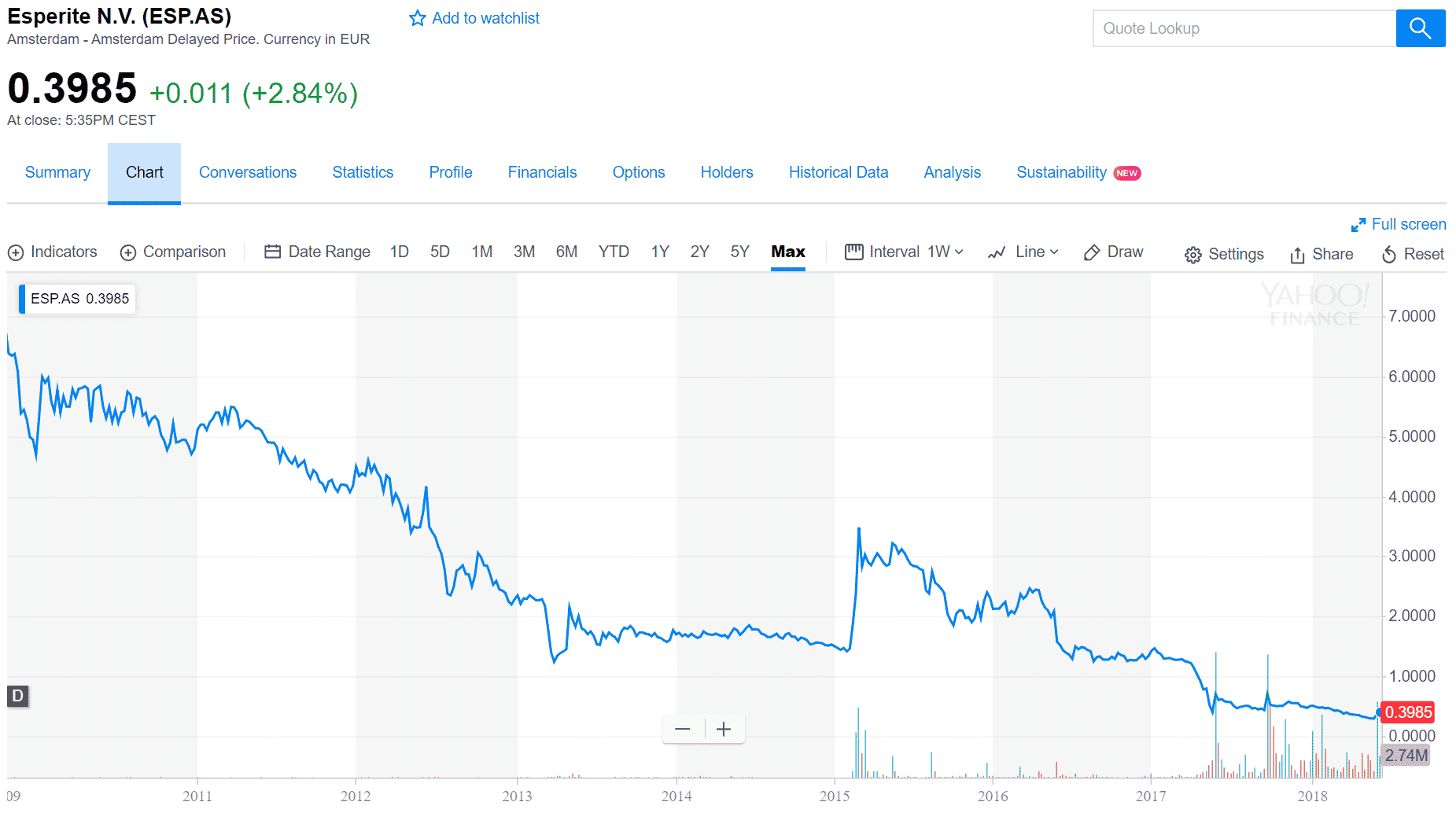This screenshot has height=813, width=1456.
Task: Open Indicators with the plus icon
Action: tap(16, 252)
